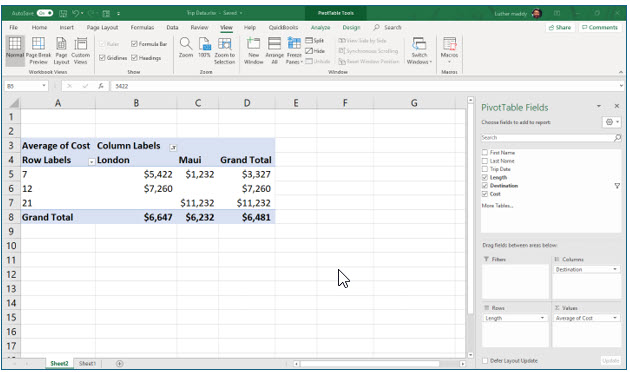630x372 pixels.
Task: Open the Zoom dialog
Action: click(186, 47)
